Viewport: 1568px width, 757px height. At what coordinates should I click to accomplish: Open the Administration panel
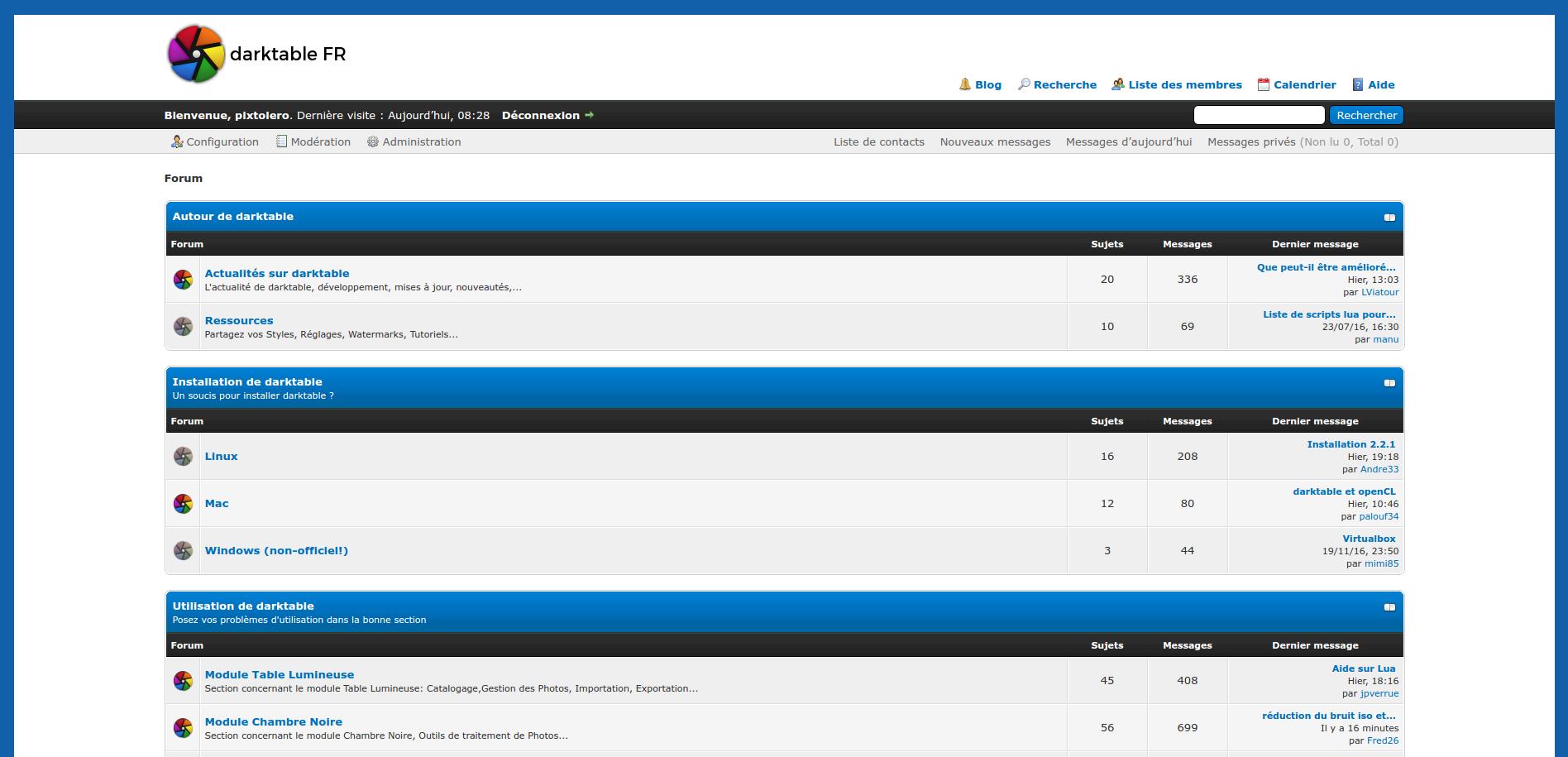(422, 141)
